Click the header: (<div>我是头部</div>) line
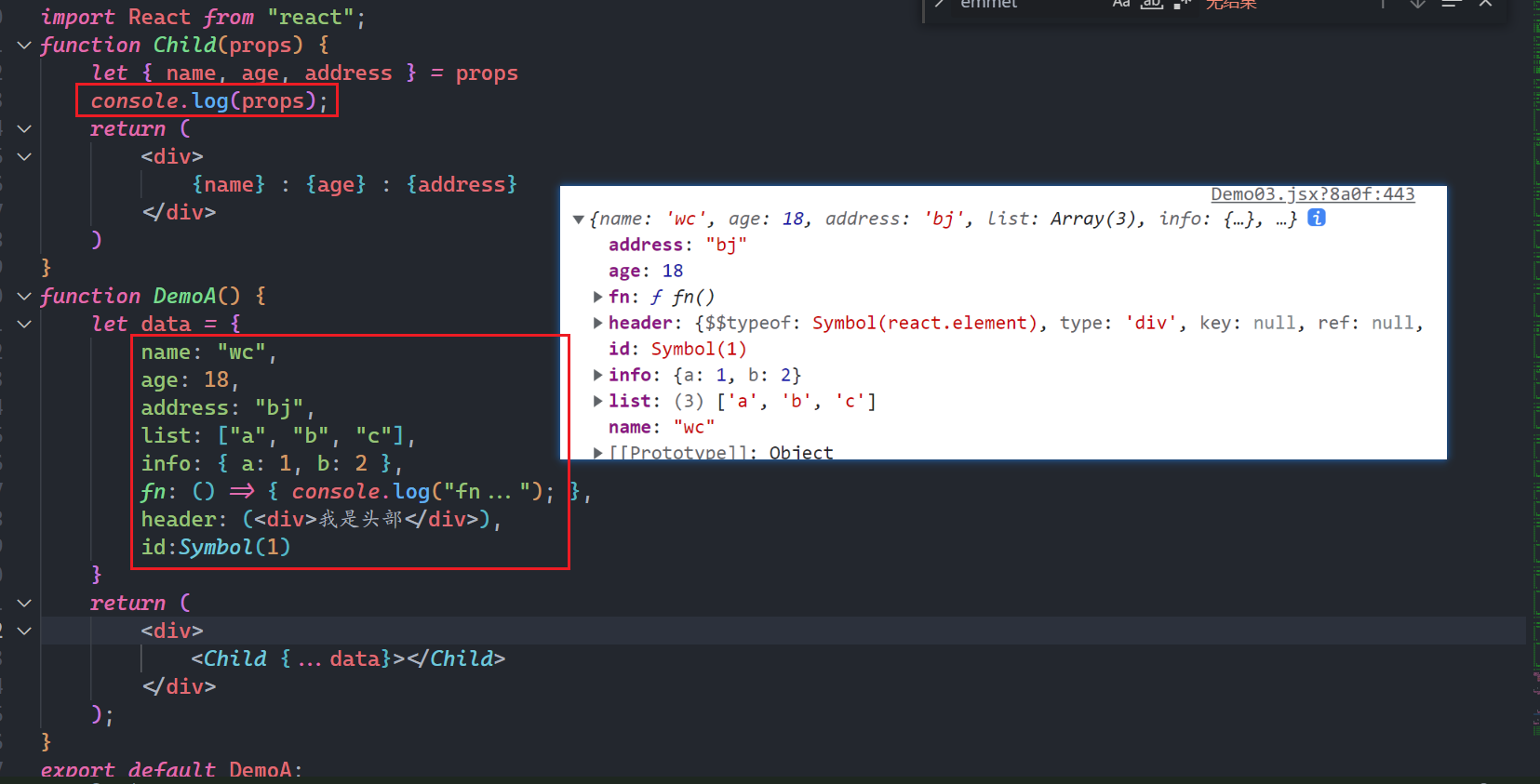 pos(321,519)
